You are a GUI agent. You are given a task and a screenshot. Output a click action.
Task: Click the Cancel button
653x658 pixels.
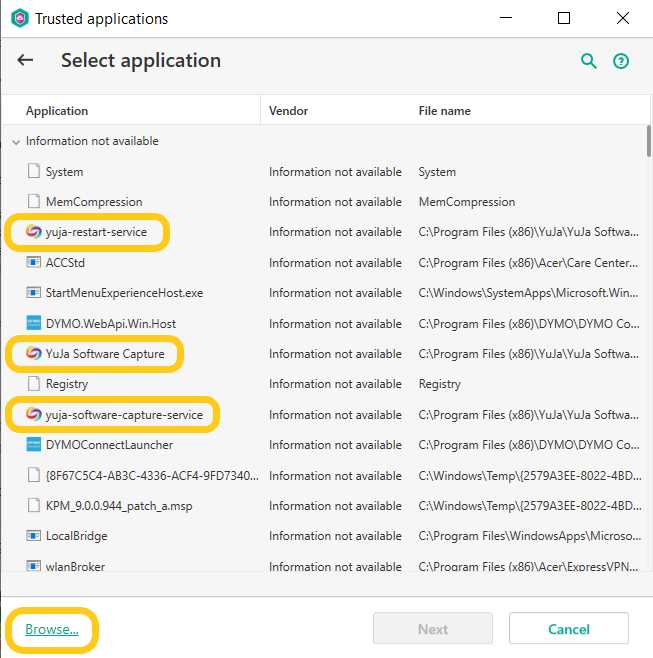[x=569, y=629]
